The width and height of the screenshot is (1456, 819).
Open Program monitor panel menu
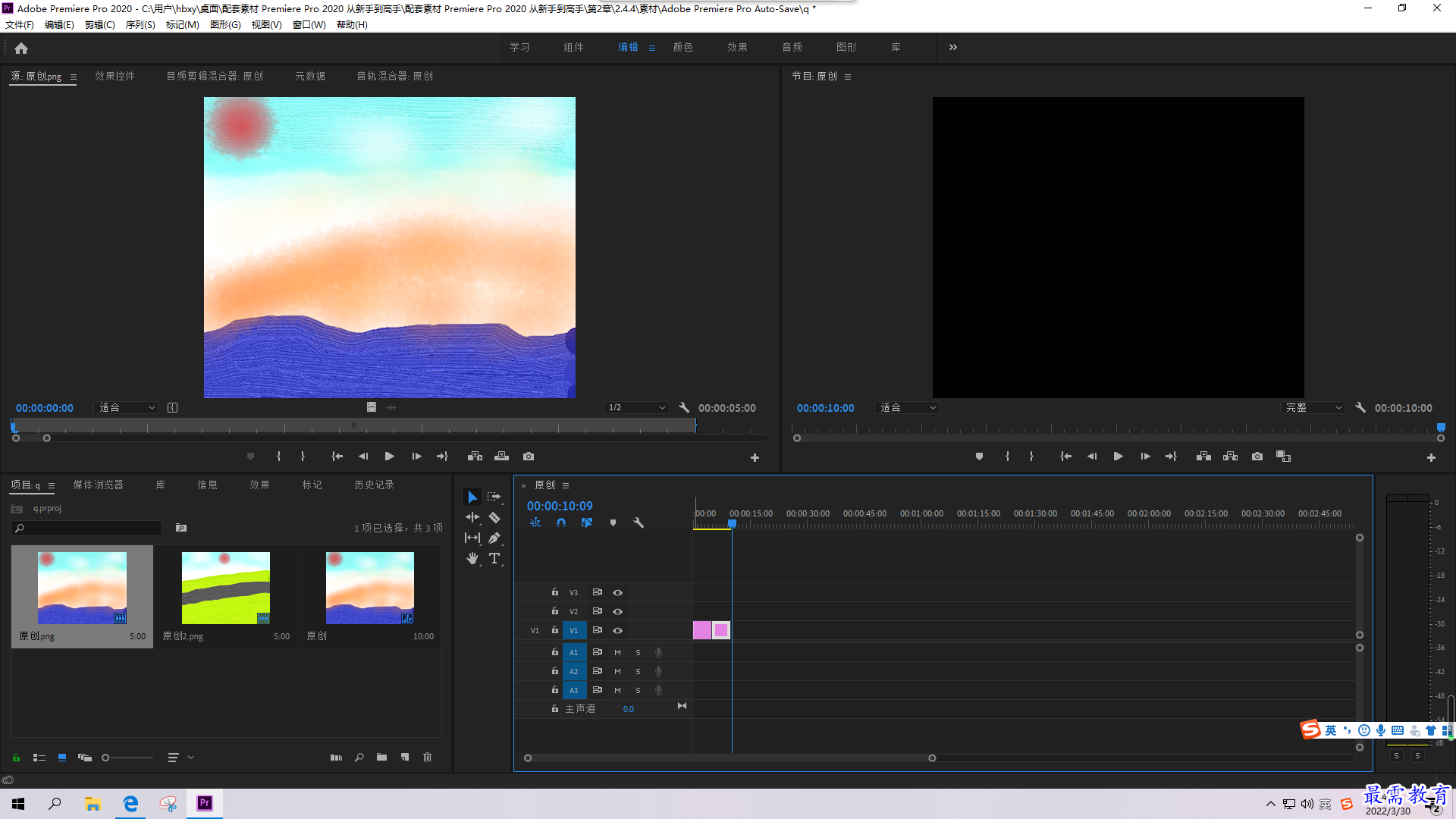click(848, 77)
